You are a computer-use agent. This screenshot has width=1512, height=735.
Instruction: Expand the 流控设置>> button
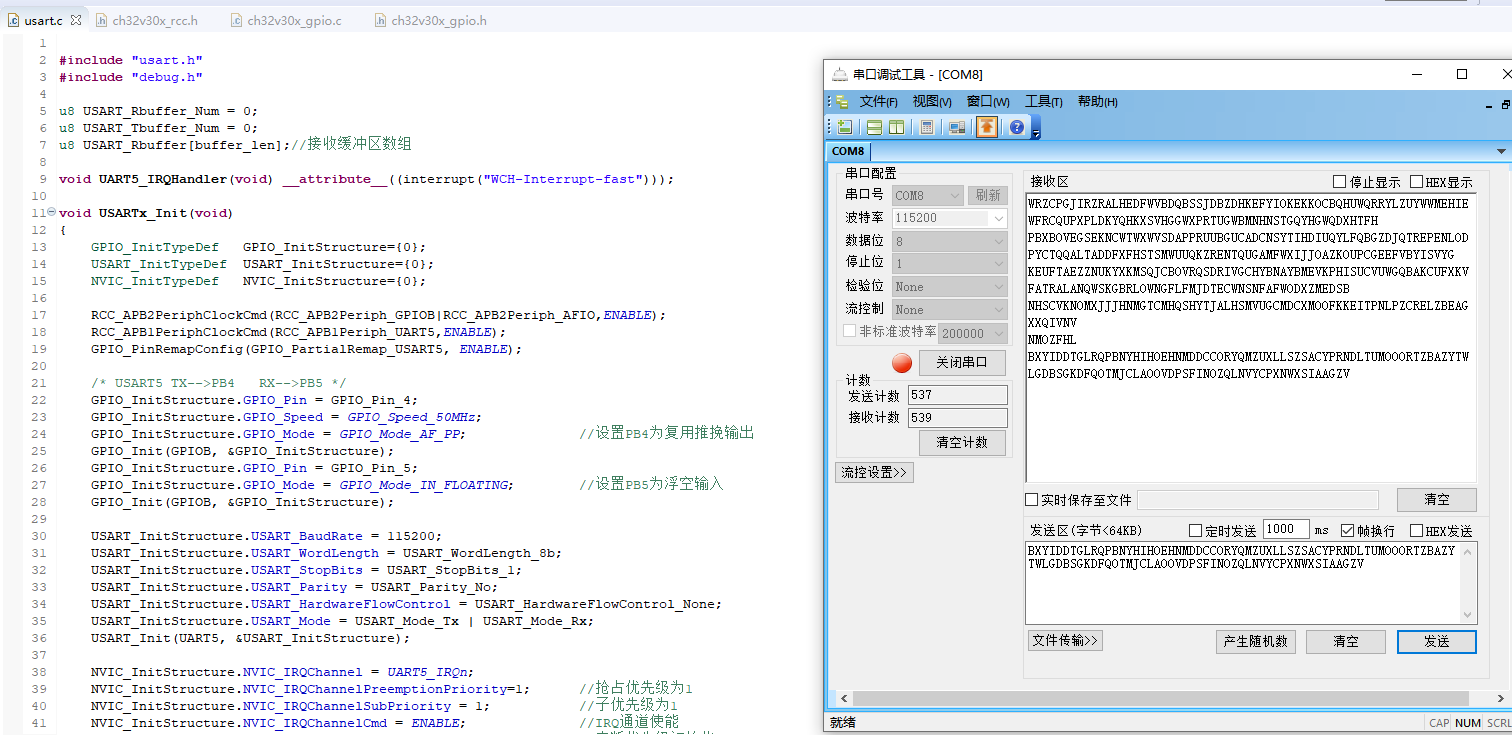[875, 472]
